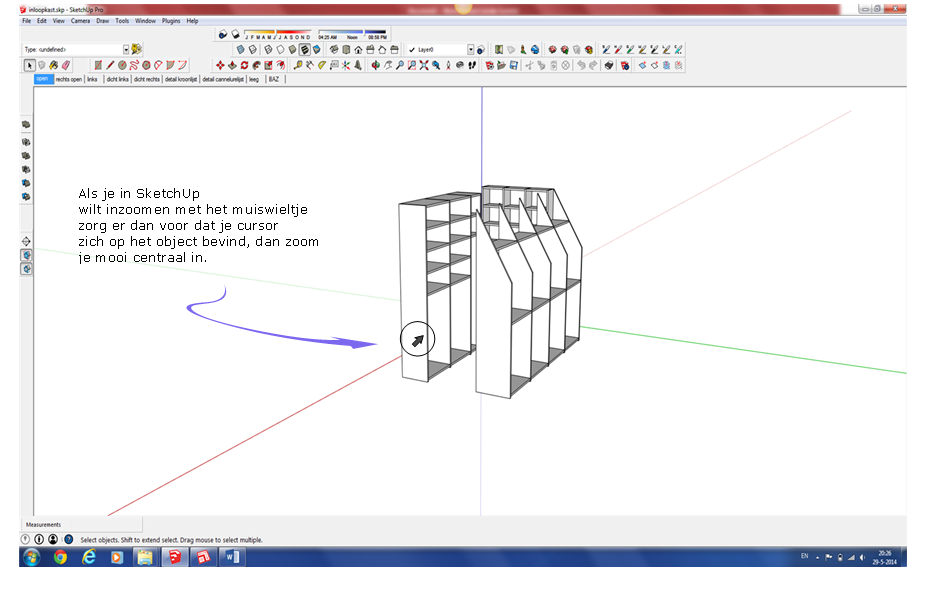
Task: Choose the Tape Measure tool
Action: click(x=297, y=65)
